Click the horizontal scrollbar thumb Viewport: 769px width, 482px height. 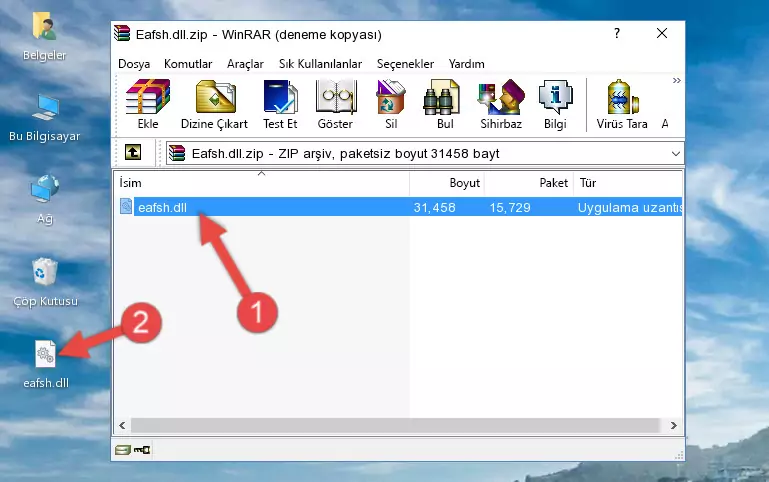click(x=395, y=425)
